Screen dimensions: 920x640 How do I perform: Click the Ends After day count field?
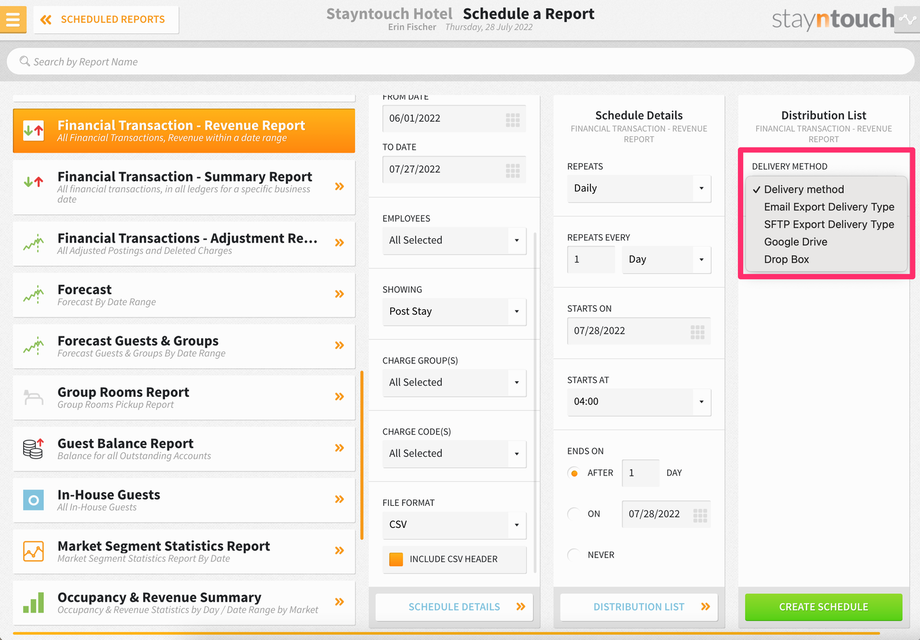pyautogui.click(x=640, y=473)
